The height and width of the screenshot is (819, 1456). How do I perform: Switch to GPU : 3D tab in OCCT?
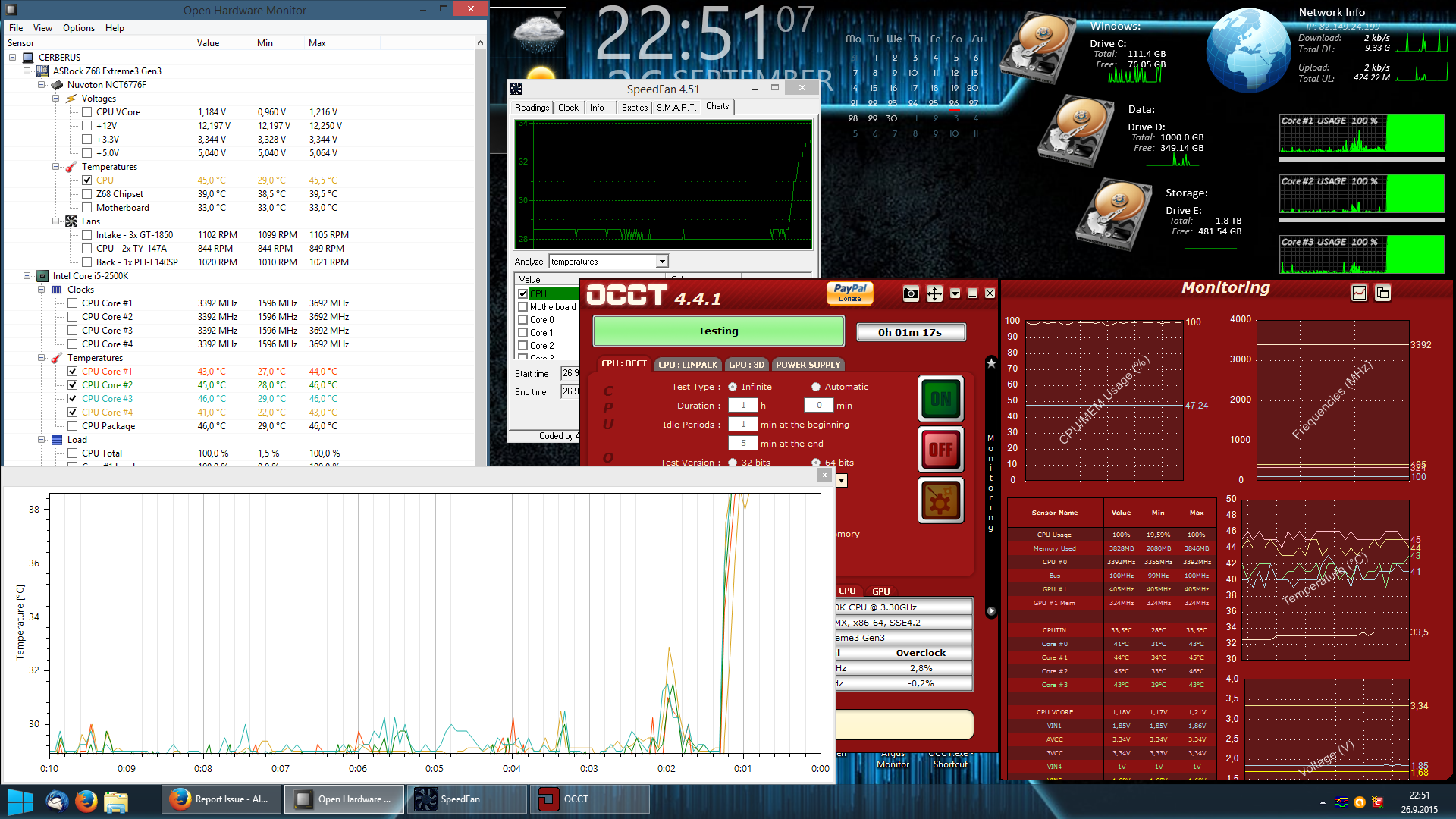click(x=747, y=365)
